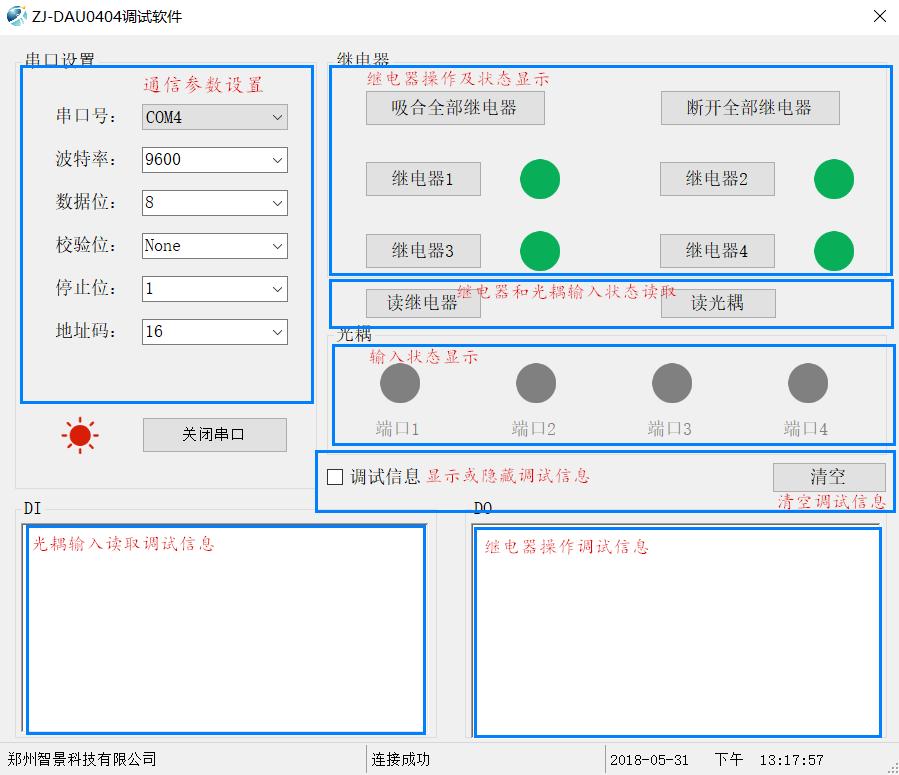This screenshot has height=775, width=899.
Task: Click the 地址码 label
Action: click(x=85, y=331)
